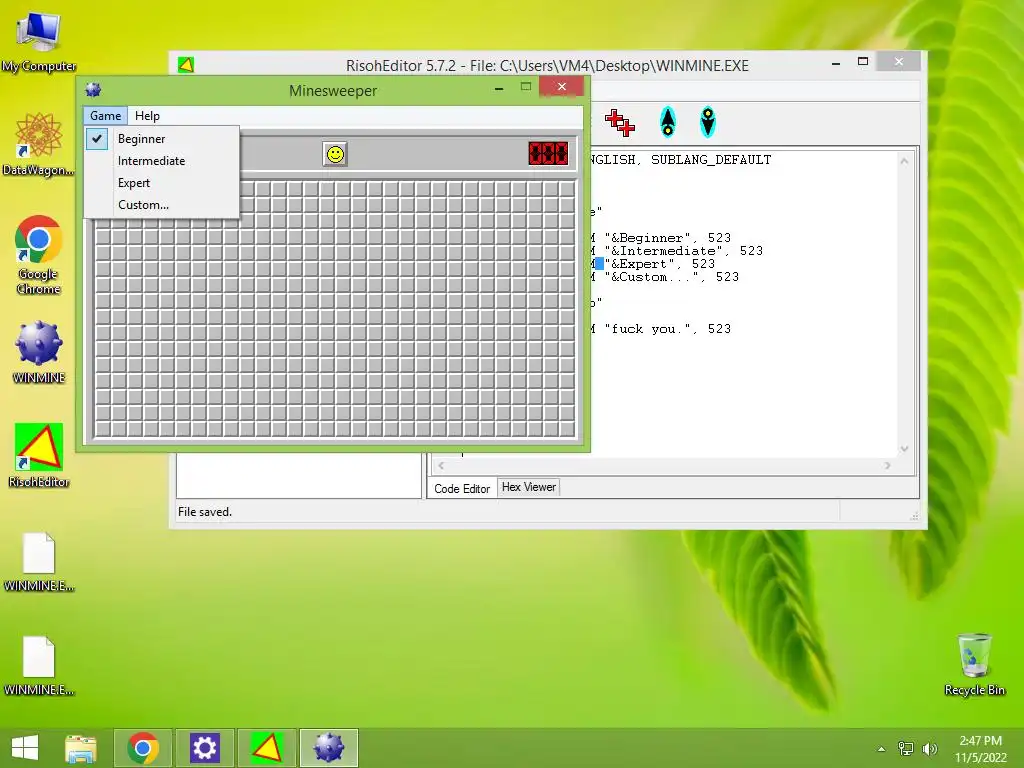Click the network icon in system tray
Screen dimensions: 1024x768
click(x=906, y=748)
